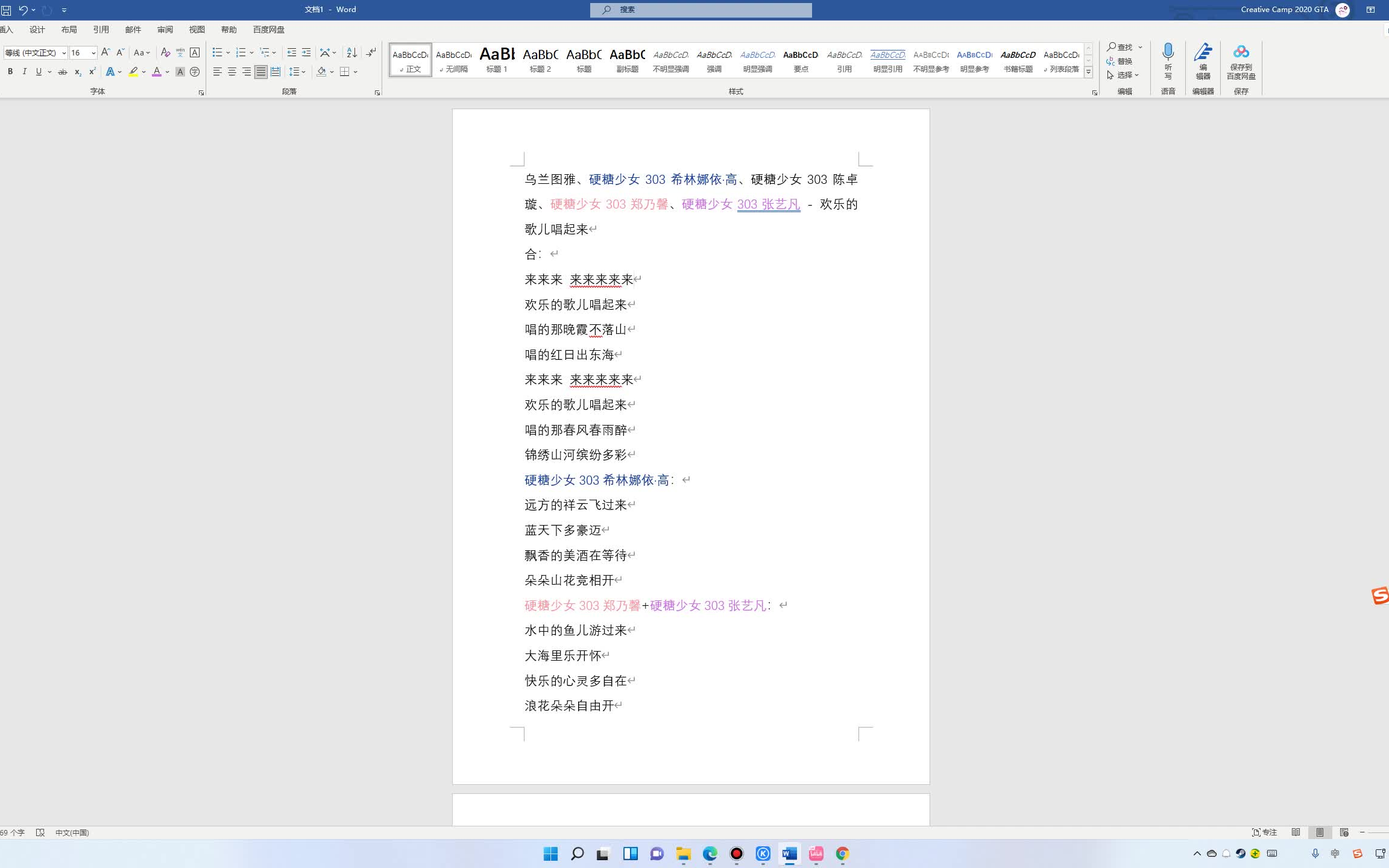
Task: Open the Select dropdown in Editing group
Action: (x=1123, y=75)
